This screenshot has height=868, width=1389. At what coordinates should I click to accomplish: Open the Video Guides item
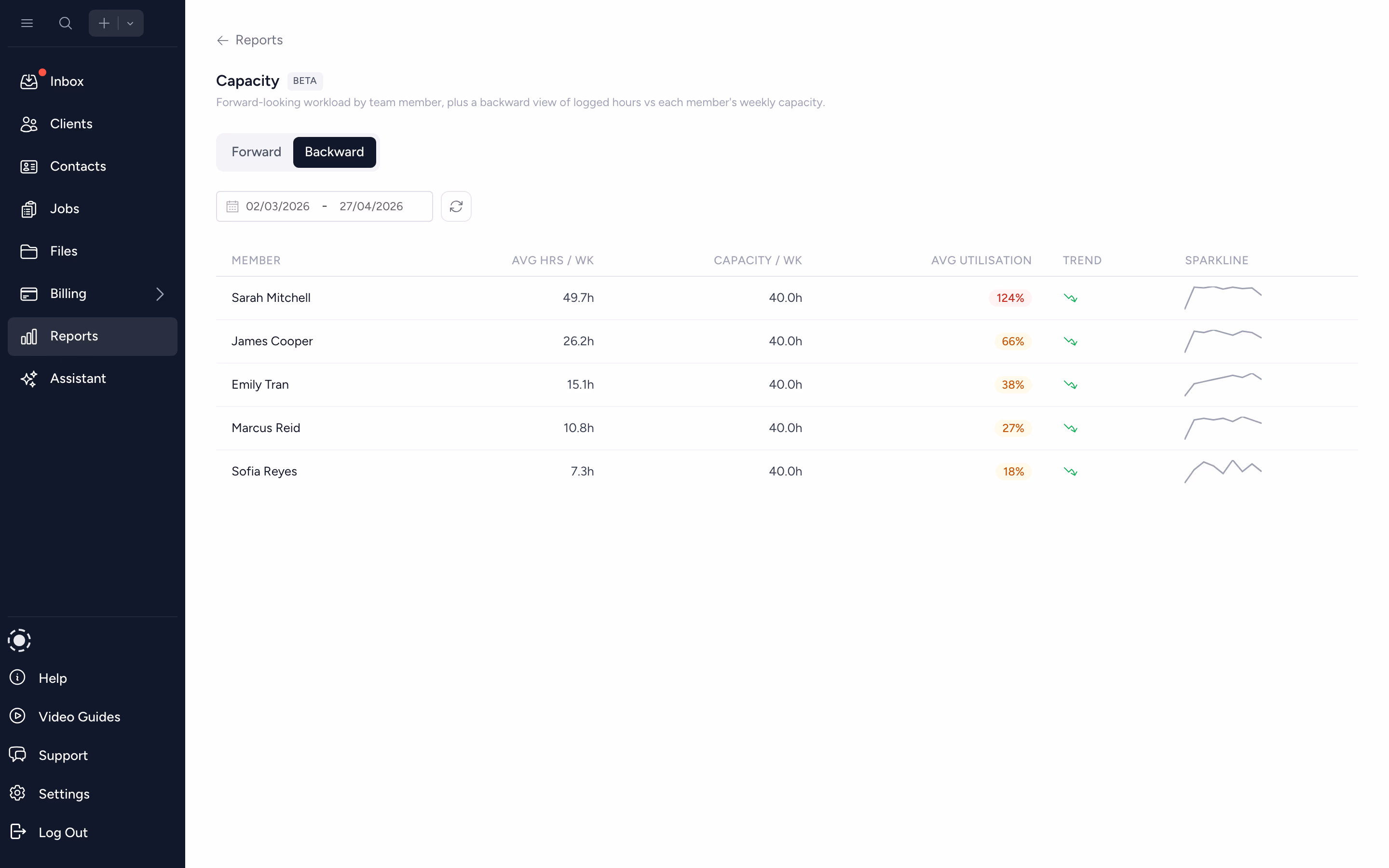[x=79, y=717]
